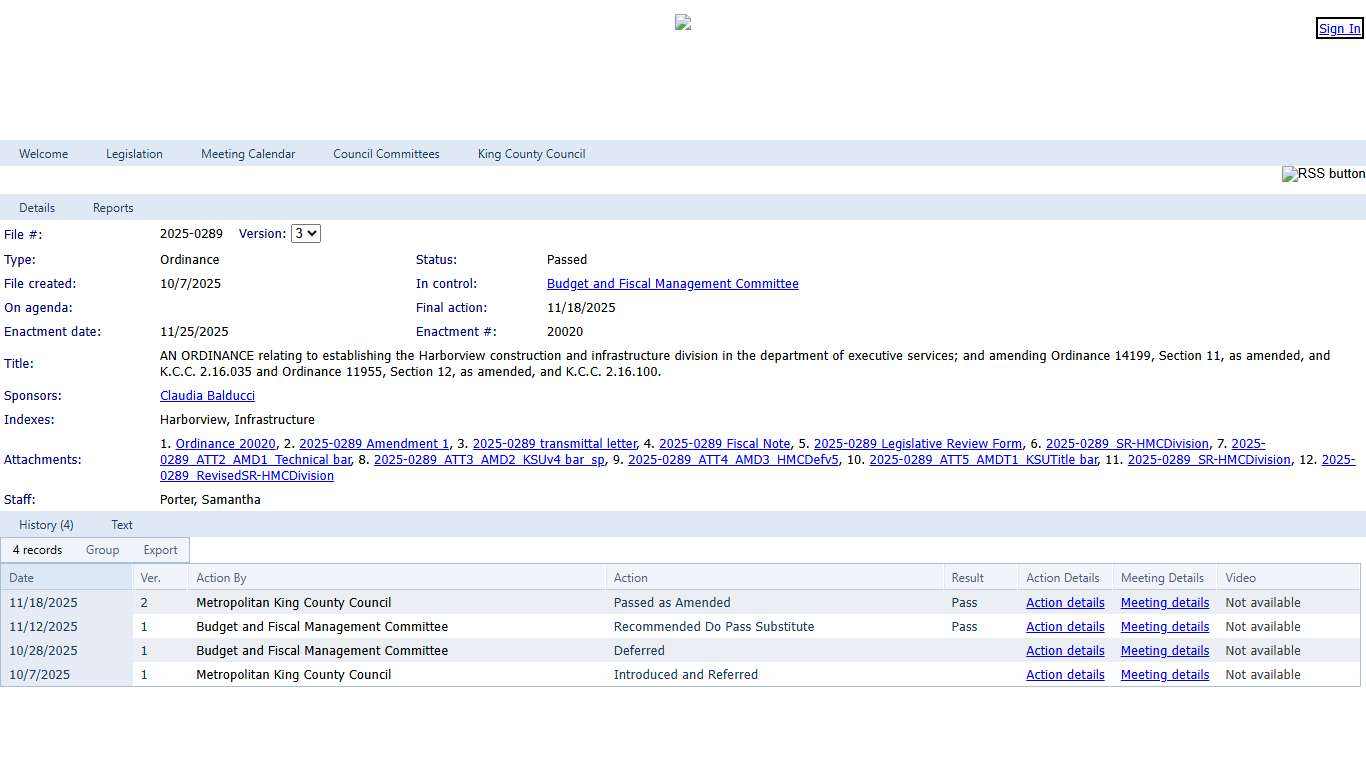Open Budget and Fiscal Management Committee link
The image size is (1366, 768).
[x=672, y=284]
